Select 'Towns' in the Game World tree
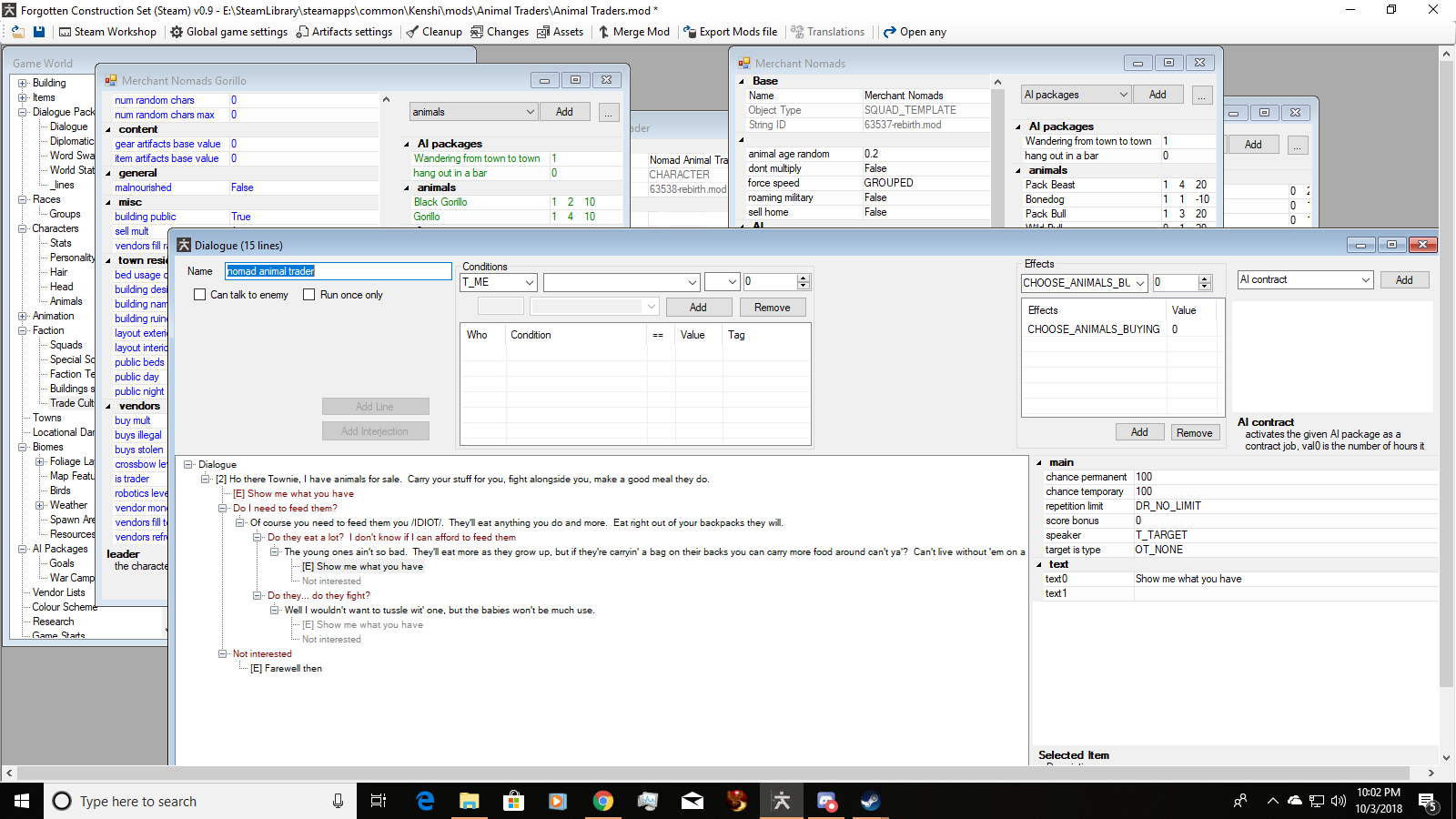Viewport: 1456px width, 819px height. pos(47,418)
